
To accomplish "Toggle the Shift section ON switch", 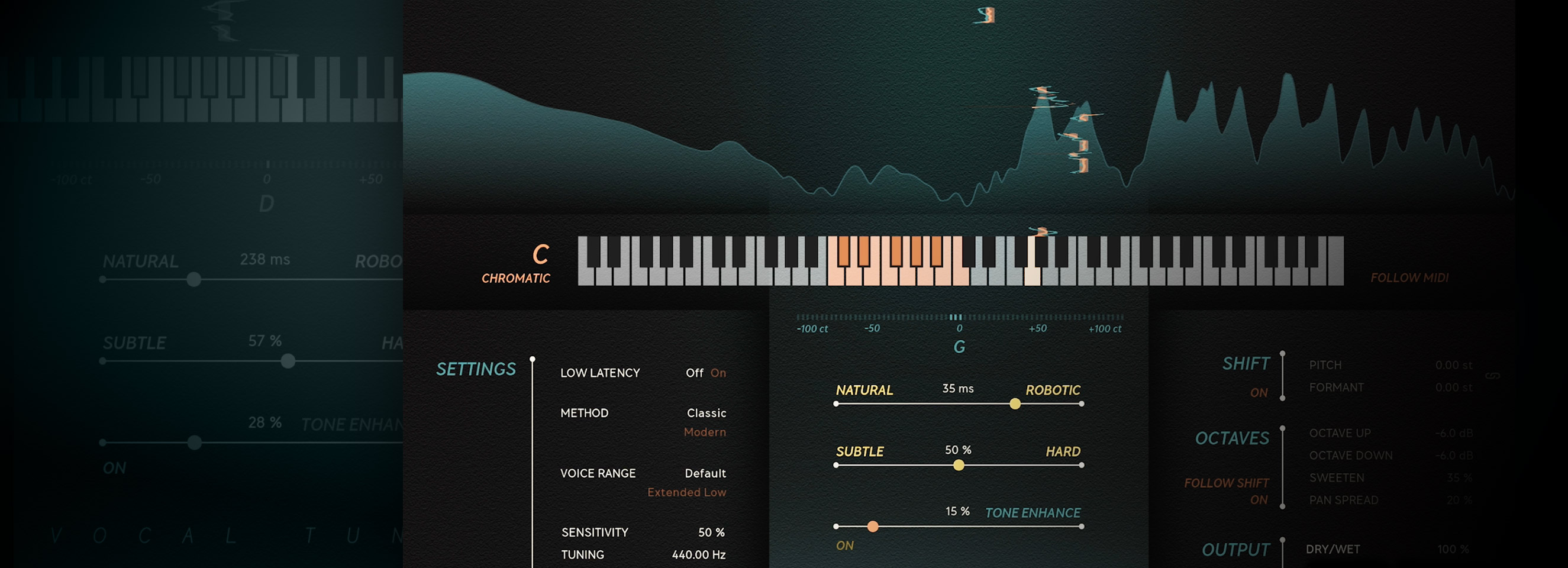I will 1258,393.
